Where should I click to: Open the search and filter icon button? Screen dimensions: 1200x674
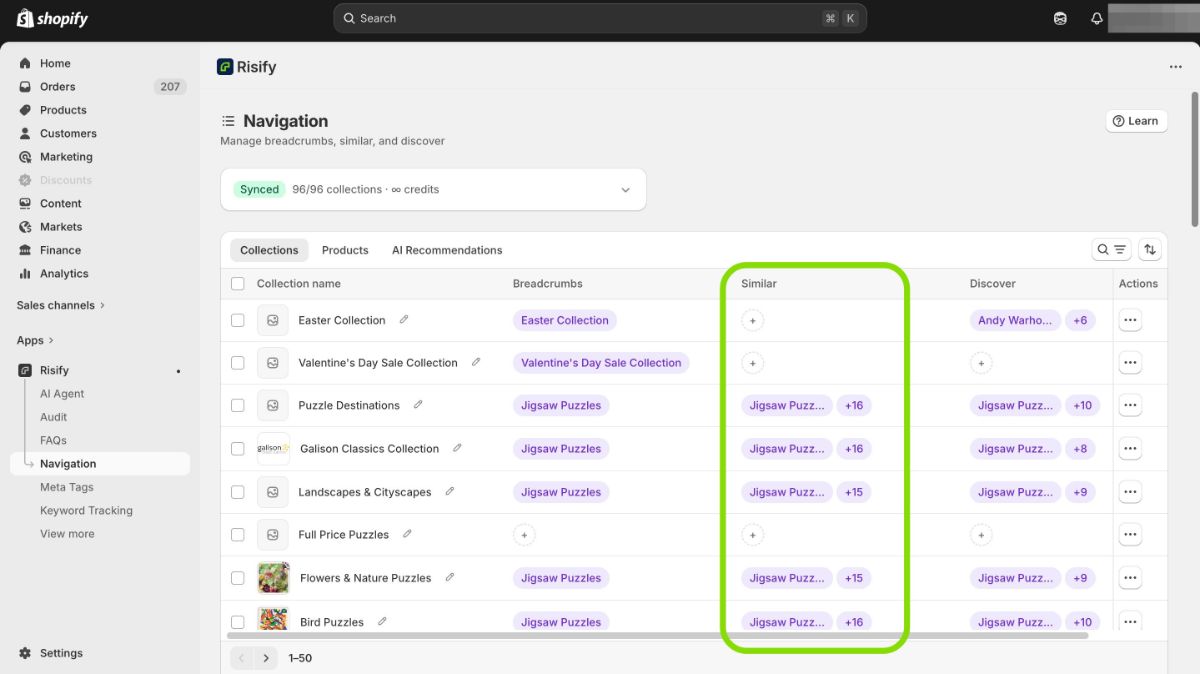[x=1111, y=250]
